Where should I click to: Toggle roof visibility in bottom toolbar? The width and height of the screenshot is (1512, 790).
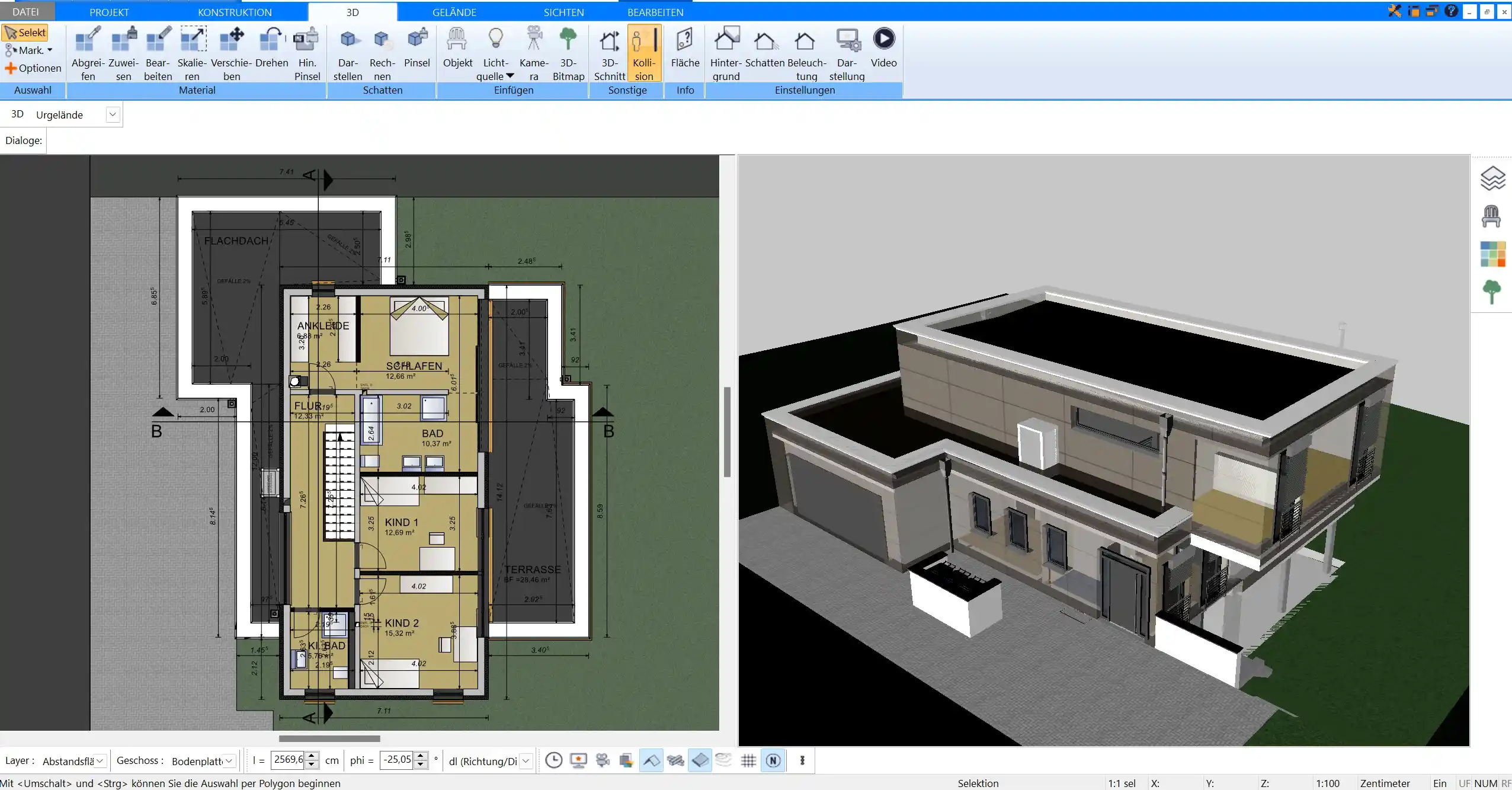(651, 760)
